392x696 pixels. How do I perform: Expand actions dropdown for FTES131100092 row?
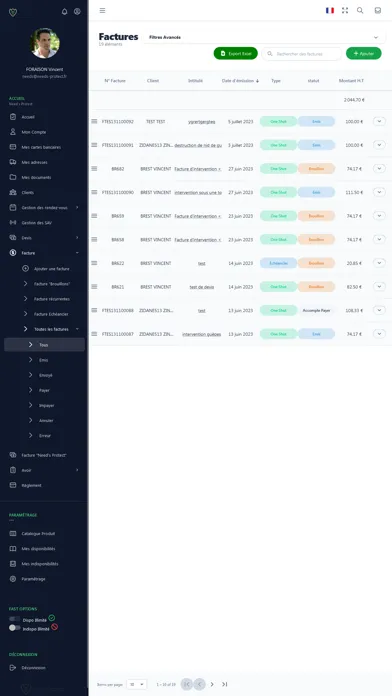coord(379,121)
